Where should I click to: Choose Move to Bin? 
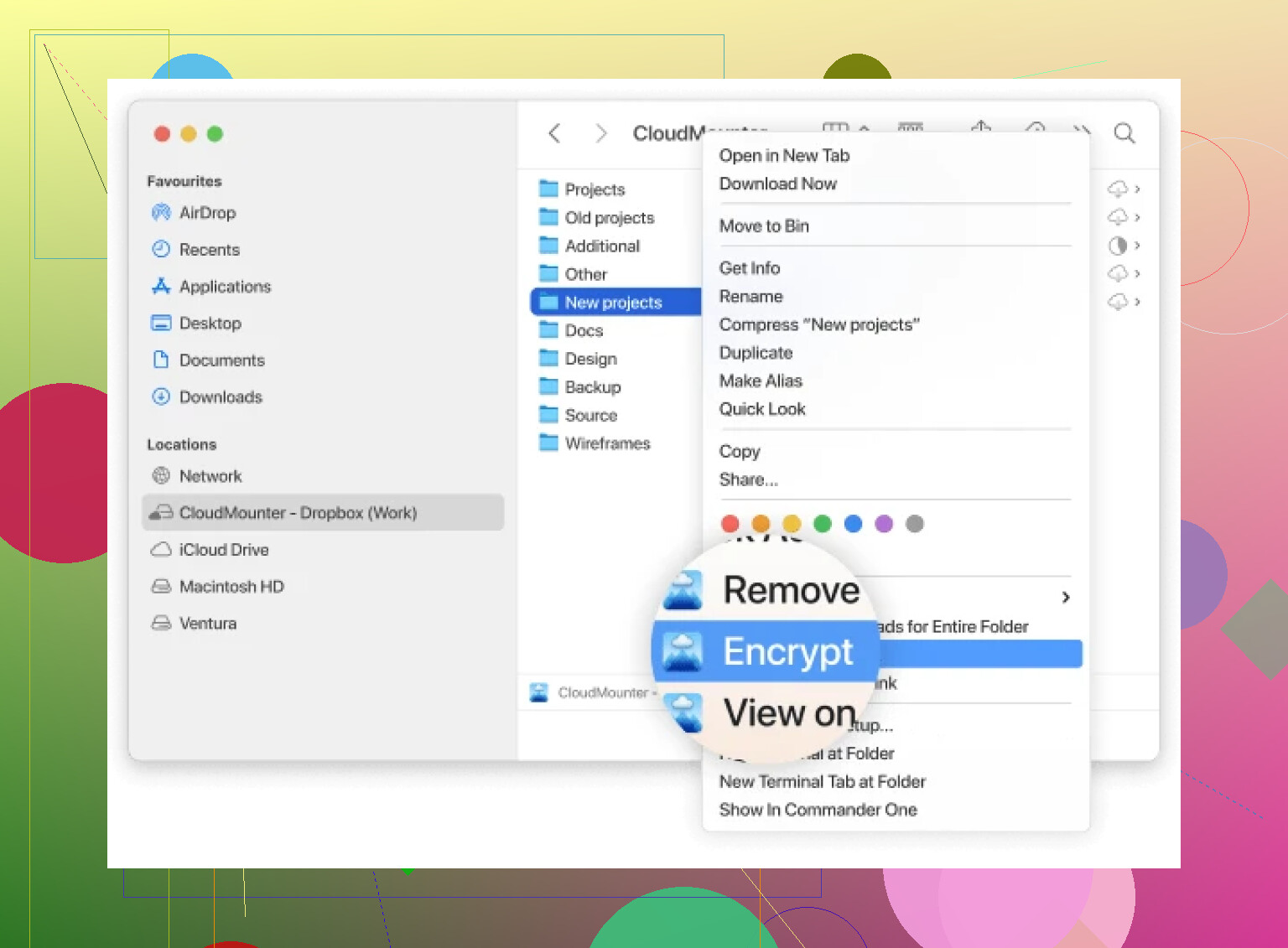[x=764, y=226]
